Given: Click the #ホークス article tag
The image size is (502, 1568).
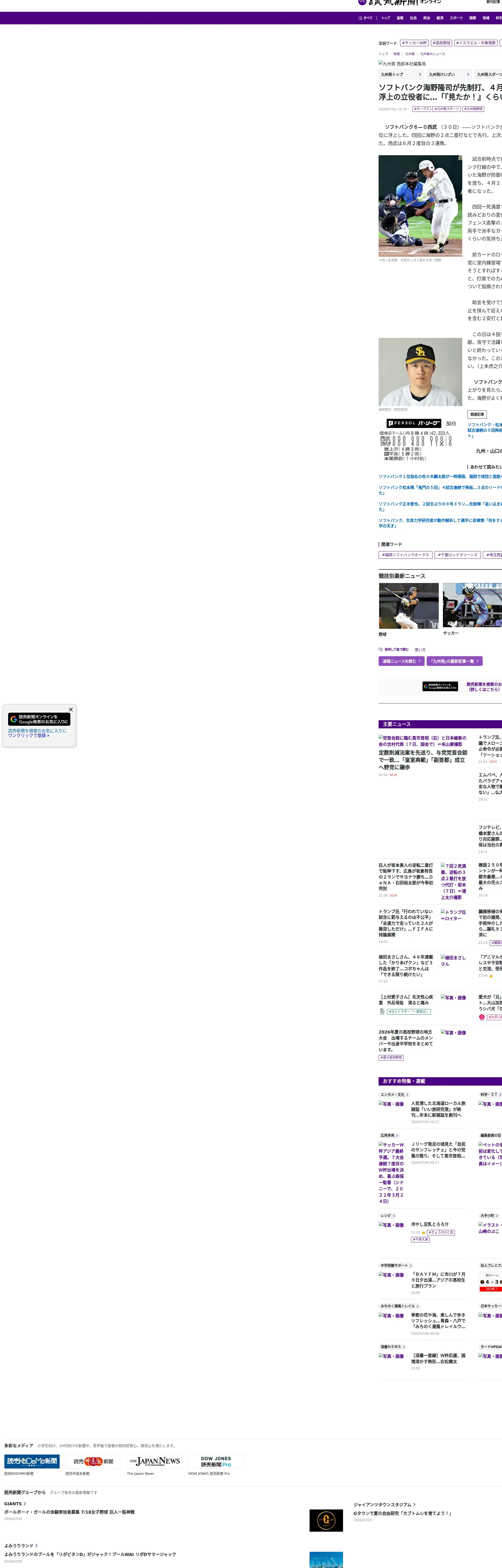Looking at the screenshot, I should [421, 109].
